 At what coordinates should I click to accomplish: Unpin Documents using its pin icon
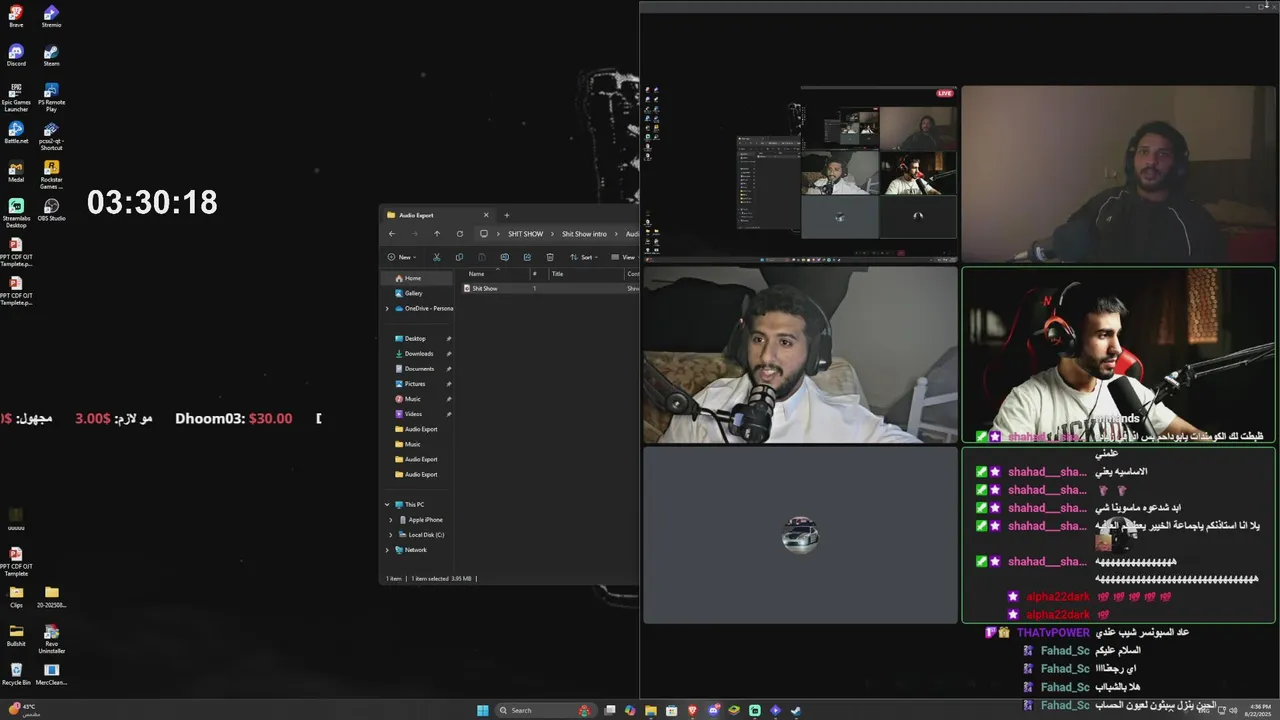pos(449,369)
